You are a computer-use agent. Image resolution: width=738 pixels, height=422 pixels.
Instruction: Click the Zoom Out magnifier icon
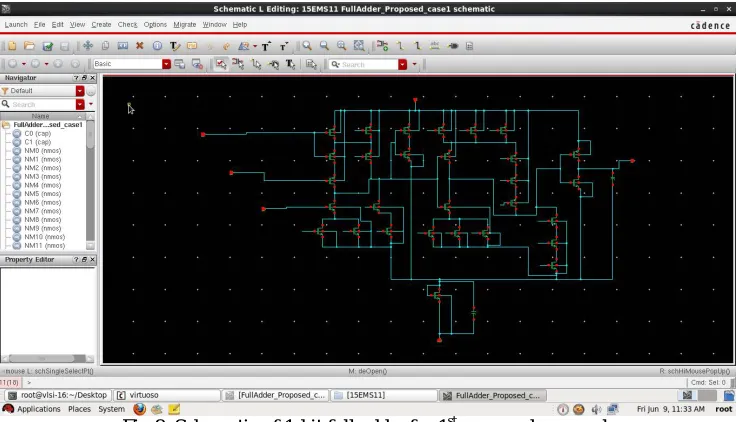[324, 46]
